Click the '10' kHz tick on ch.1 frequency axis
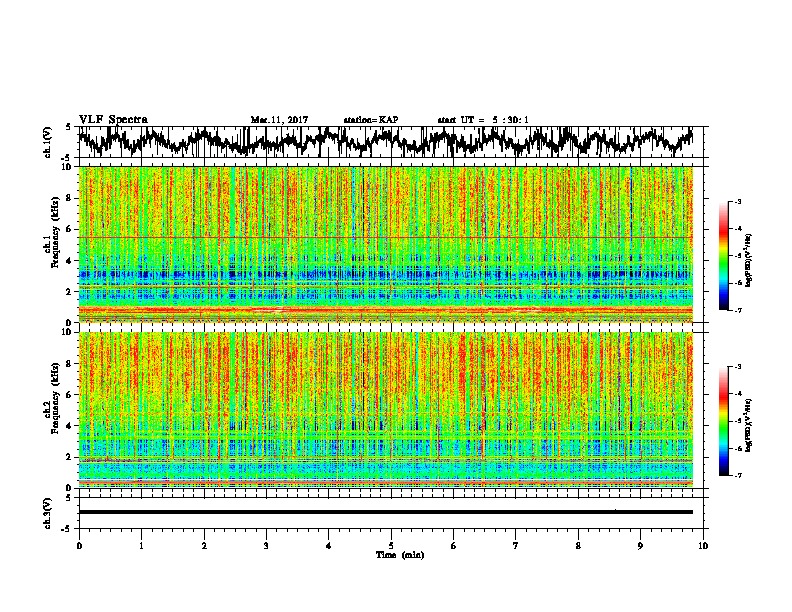Image resolution: width=792 pixels, height=612 pixels. (x=68, y=167)
